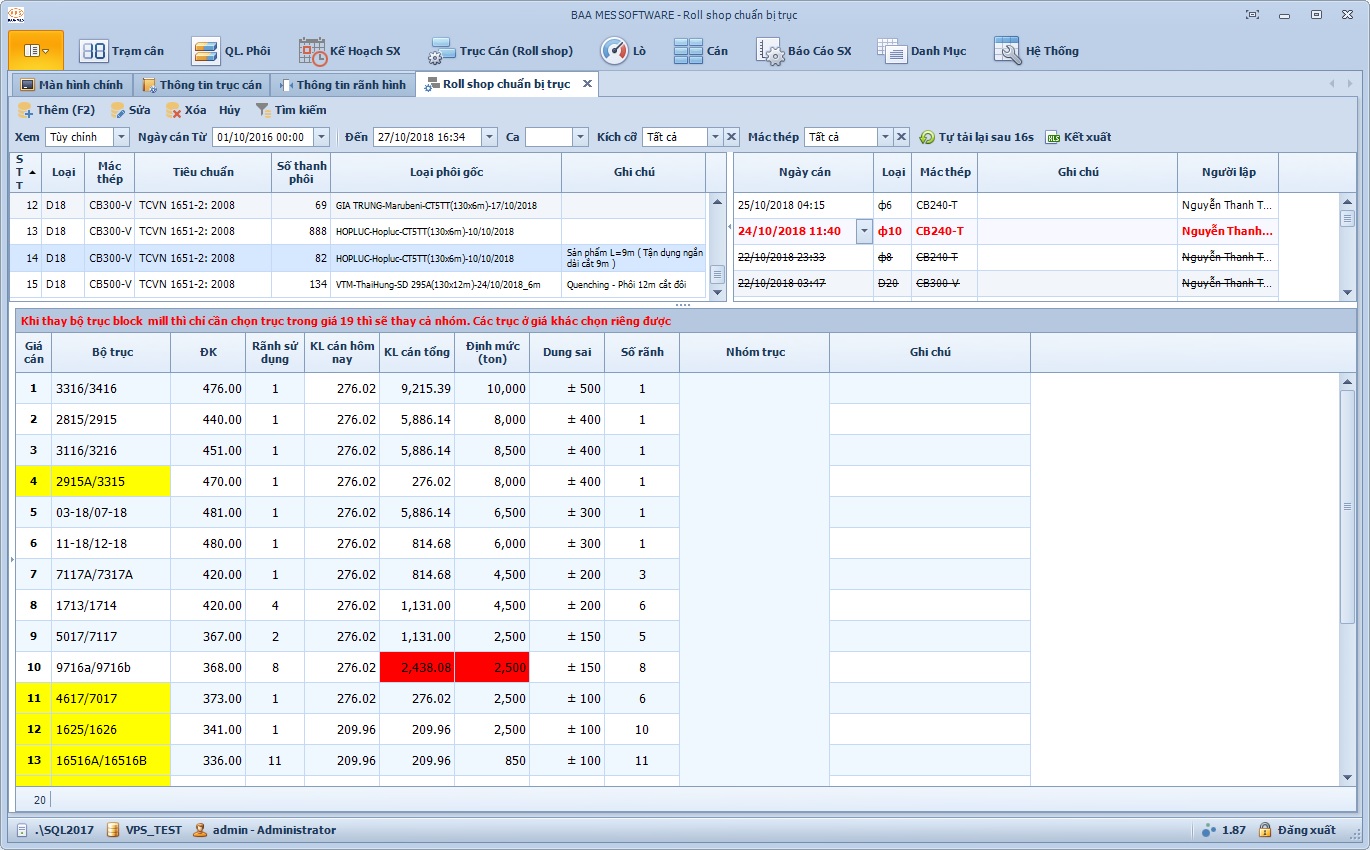1370x850 pixels.
Task: Switch to the Thông tin trục cán tab
Action: (x=202, y=85)
